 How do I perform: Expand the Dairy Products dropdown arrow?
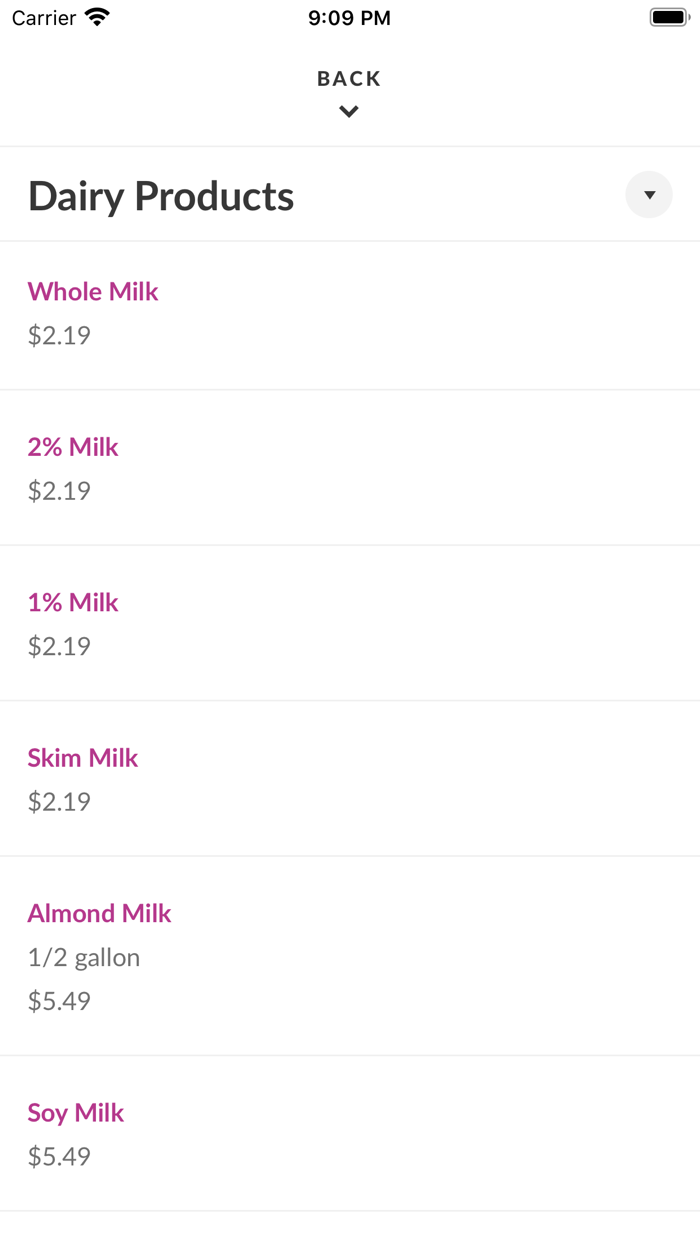649,195
